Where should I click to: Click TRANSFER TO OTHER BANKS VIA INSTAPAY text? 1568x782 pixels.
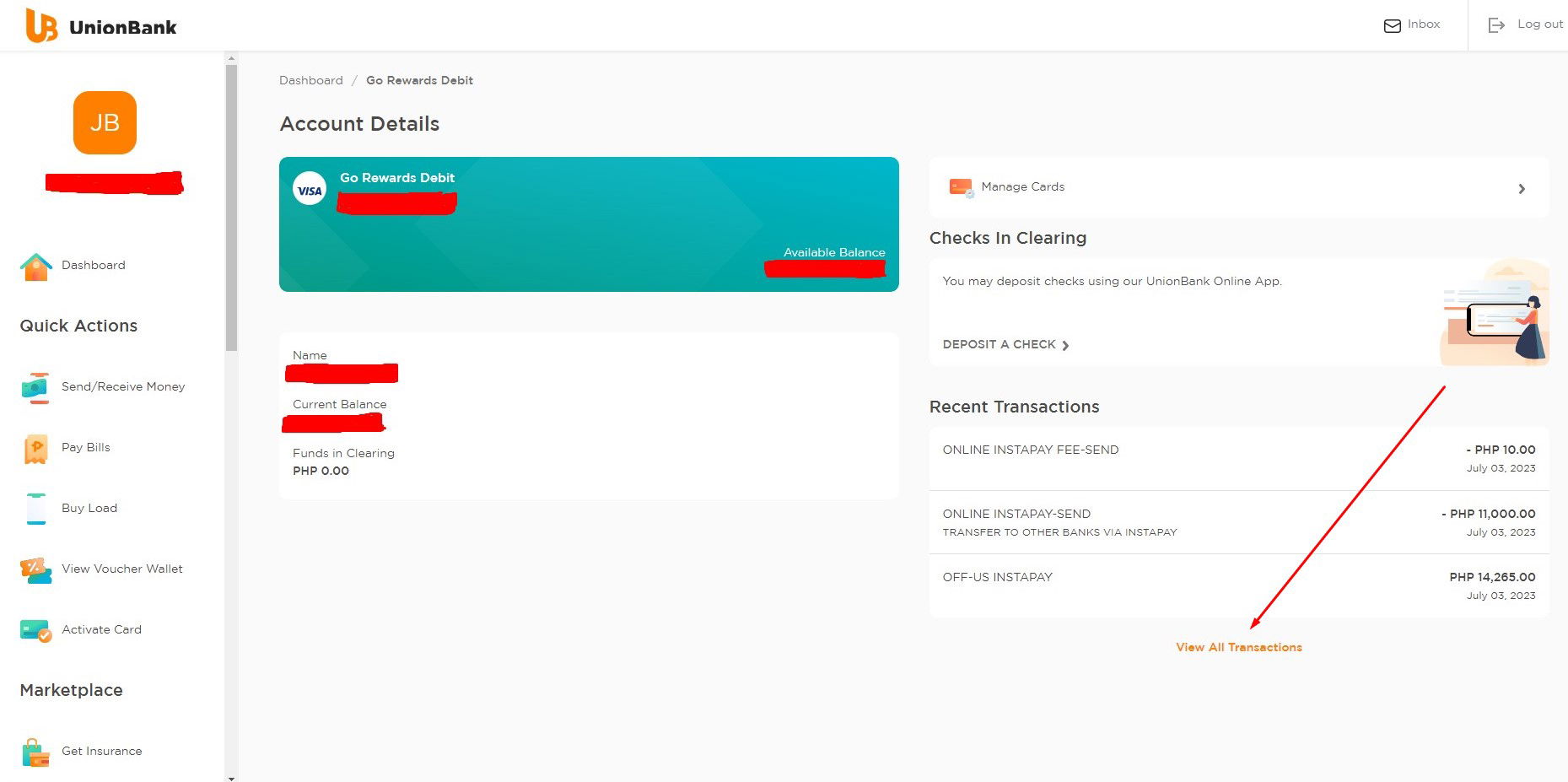(1059, 532)
